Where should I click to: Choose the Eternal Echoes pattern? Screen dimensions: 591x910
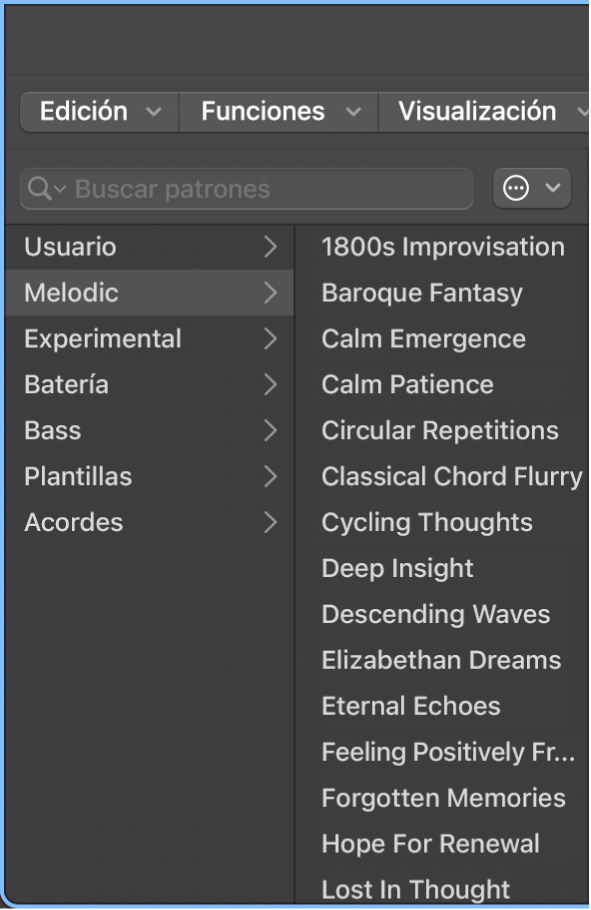coord(410,706)
